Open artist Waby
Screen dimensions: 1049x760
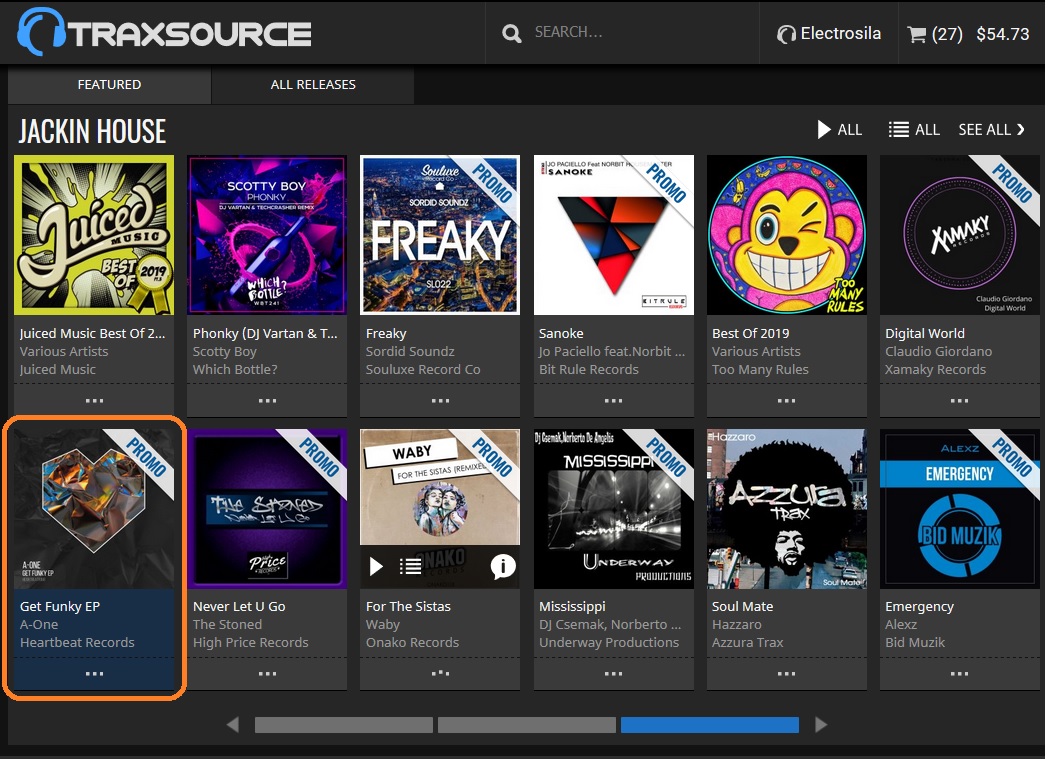383,624
